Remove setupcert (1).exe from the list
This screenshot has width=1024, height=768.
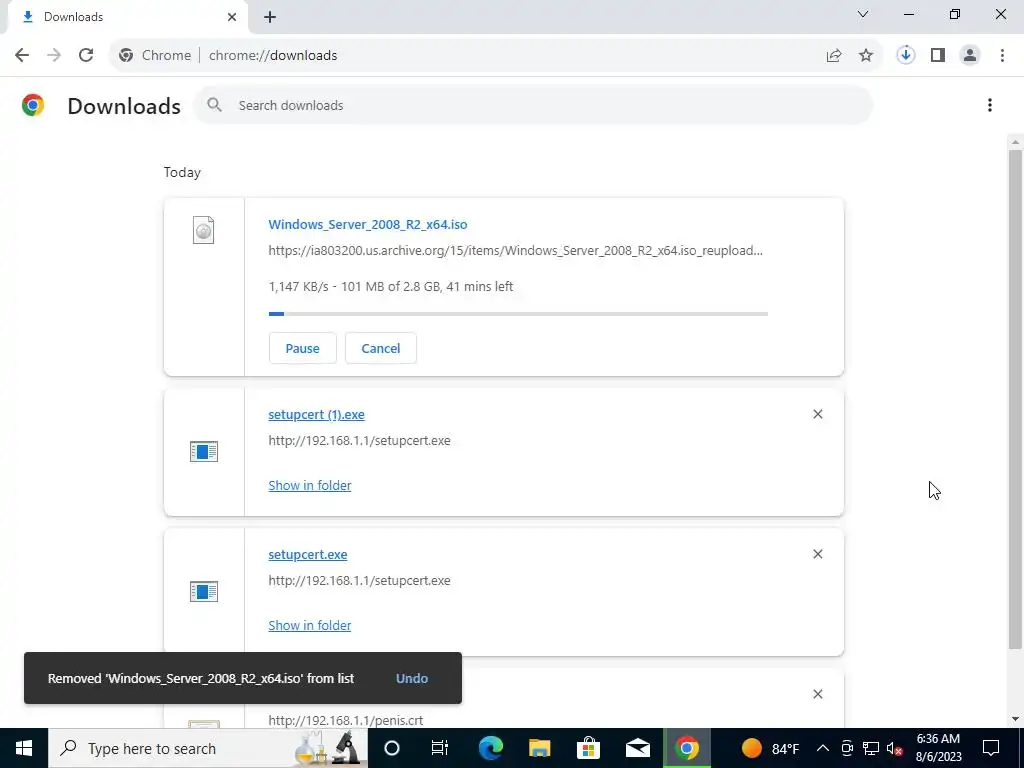[818, 414]
